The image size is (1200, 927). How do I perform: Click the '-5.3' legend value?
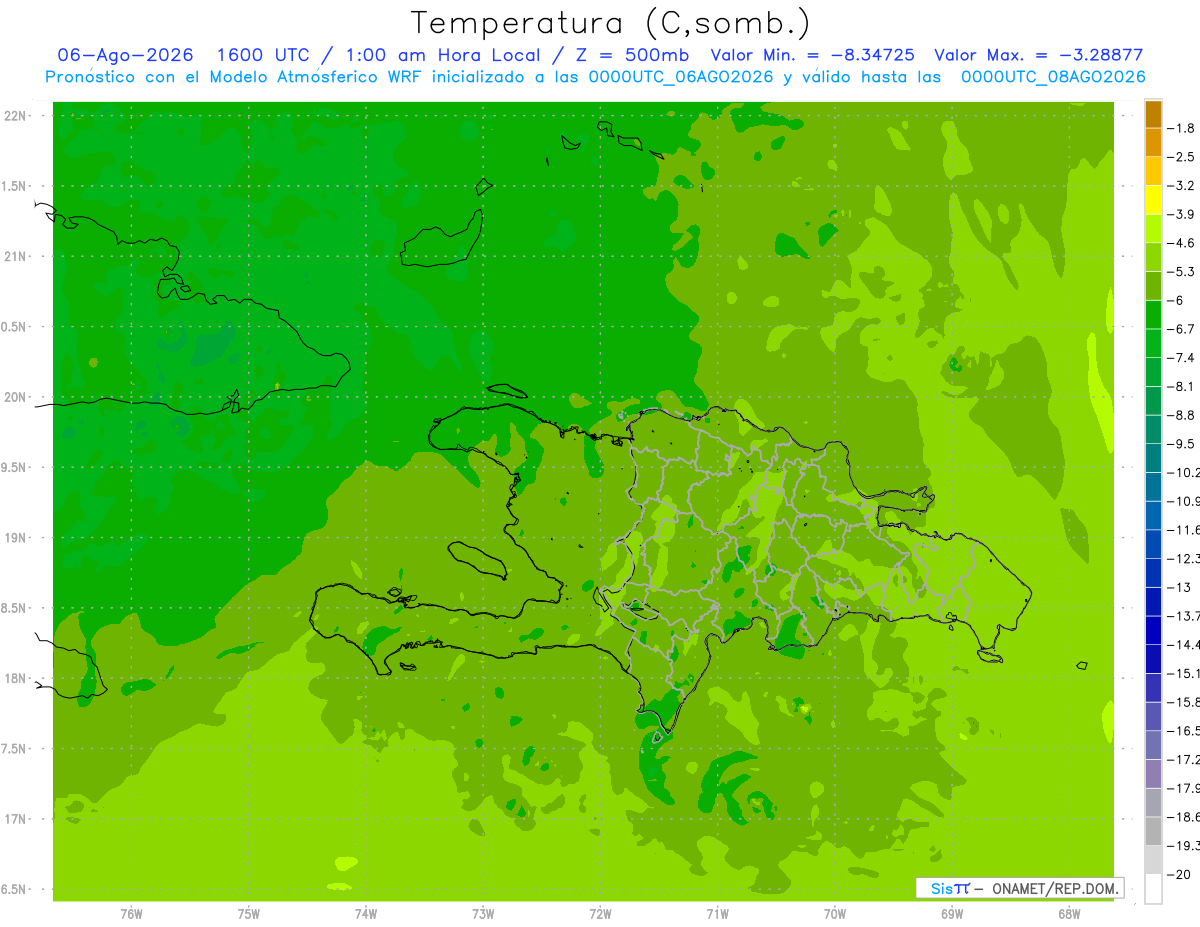click(x=1181, y=271)
